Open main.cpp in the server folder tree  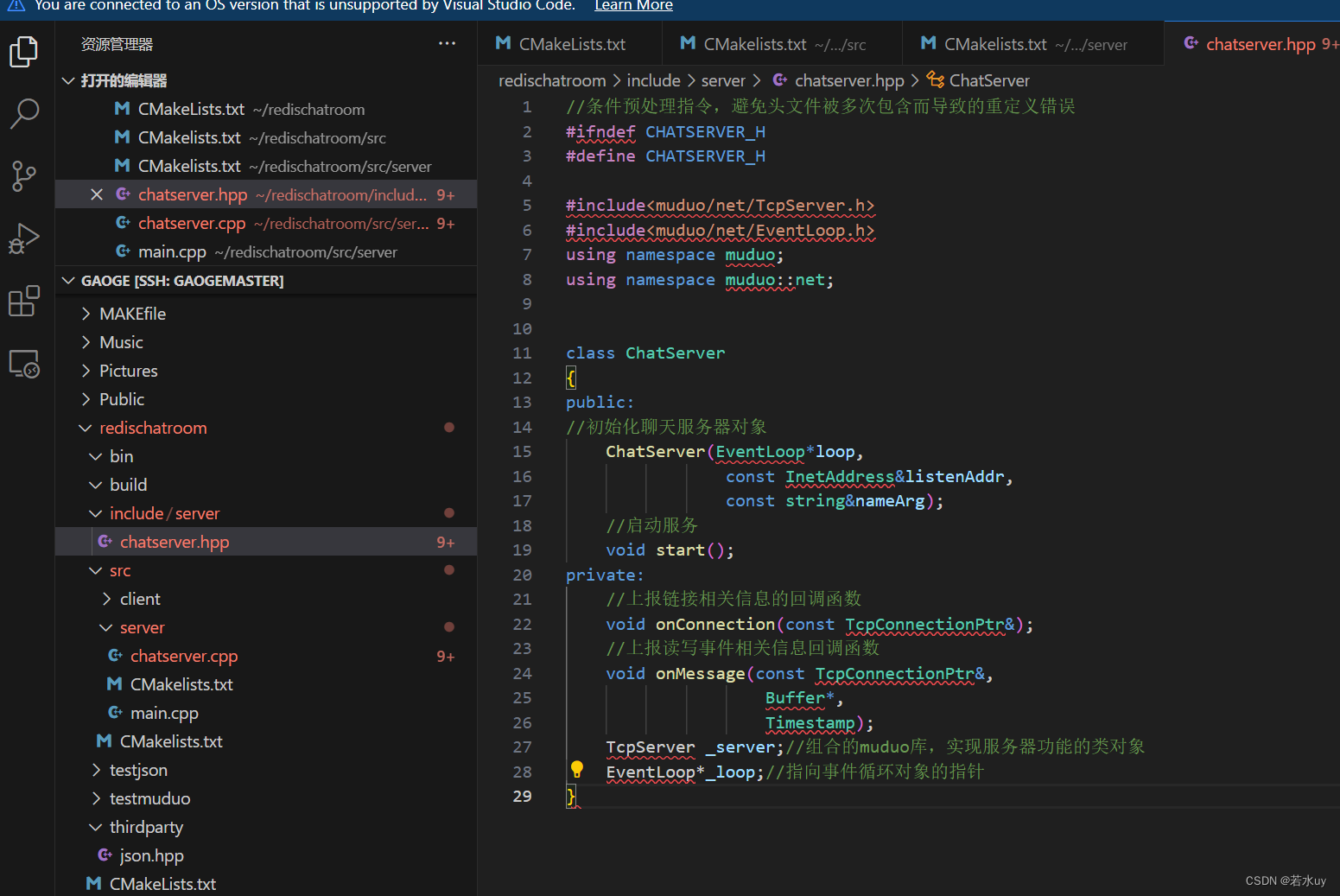[164, 713]
